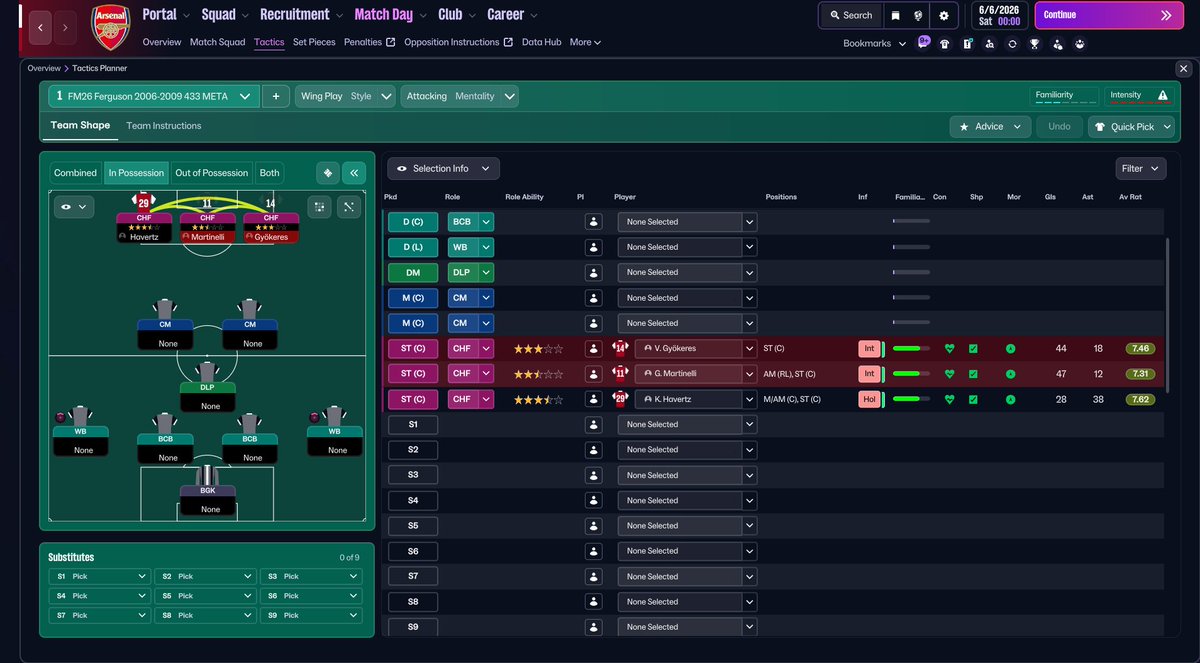Click the group people shortcut icon

[x=1080, y=44]
